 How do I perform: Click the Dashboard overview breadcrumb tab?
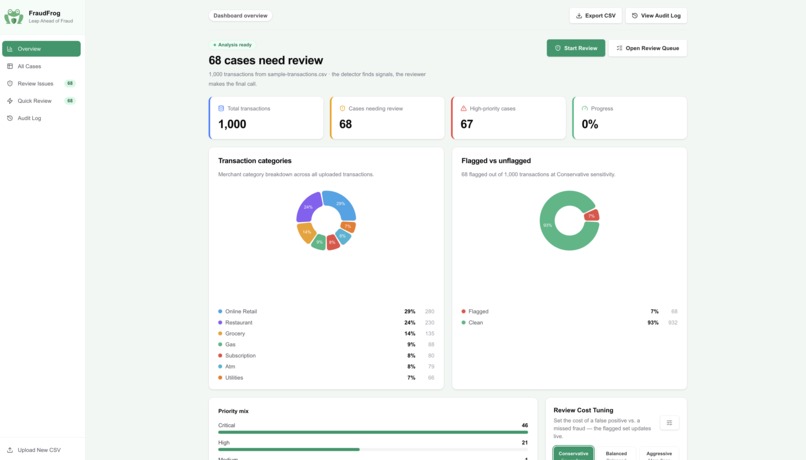coord(241,15)
